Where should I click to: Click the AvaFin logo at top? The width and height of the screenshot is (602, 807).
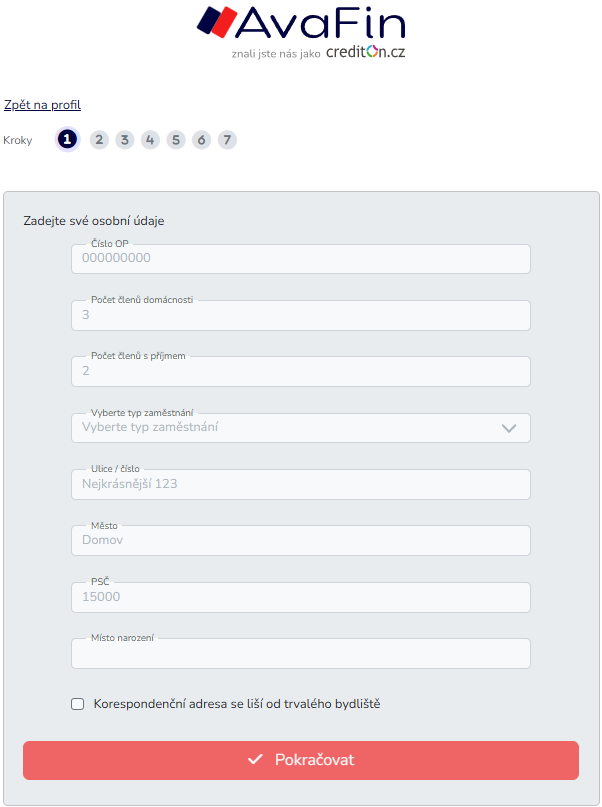[x=300, y=31]
